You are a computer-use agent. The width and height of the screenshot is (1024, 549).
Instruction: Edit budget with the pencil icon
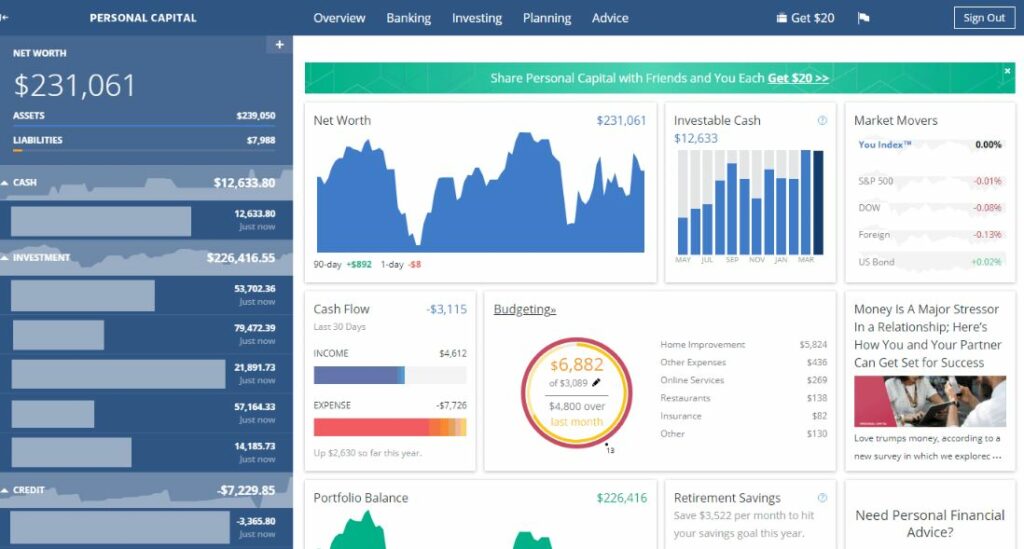click(596, 383)
